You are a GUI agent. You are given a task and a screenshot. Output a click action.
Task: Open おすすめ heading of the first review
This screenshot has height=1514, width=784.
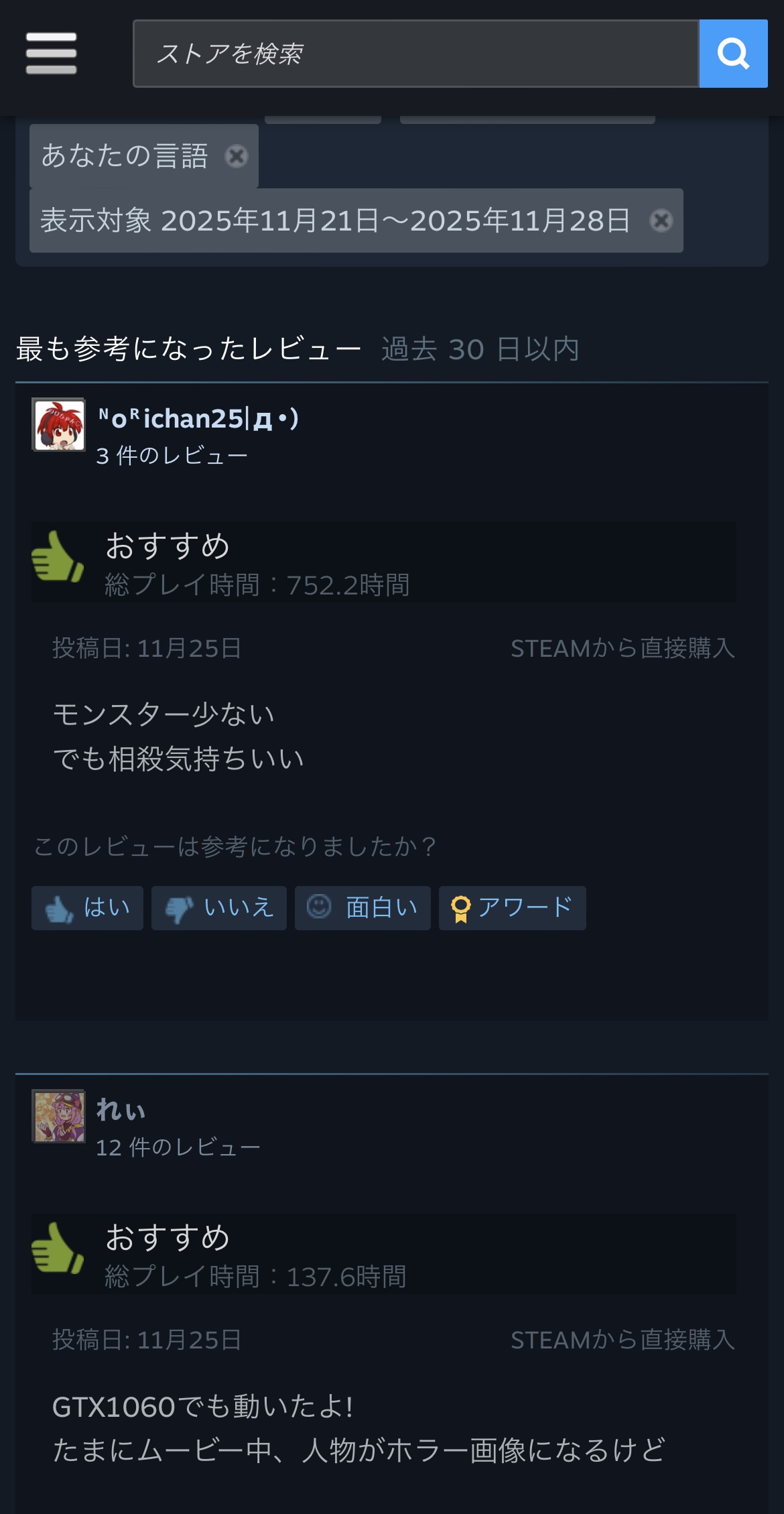click(168, 546)
